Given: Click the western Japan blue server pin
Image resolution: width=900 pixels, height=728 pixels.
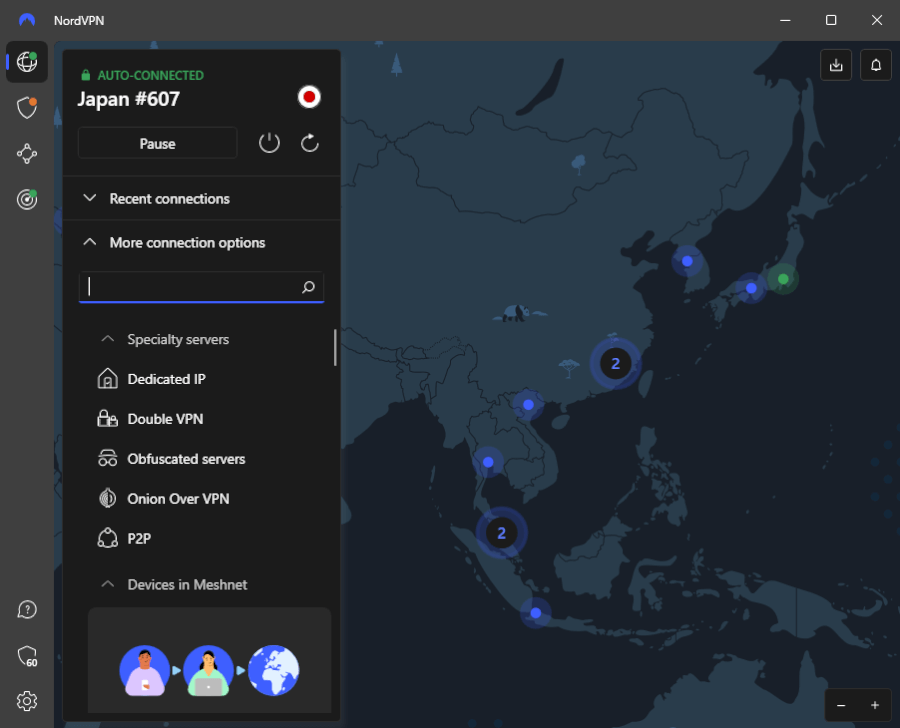Looking at the screenshot, I should 751,288.
